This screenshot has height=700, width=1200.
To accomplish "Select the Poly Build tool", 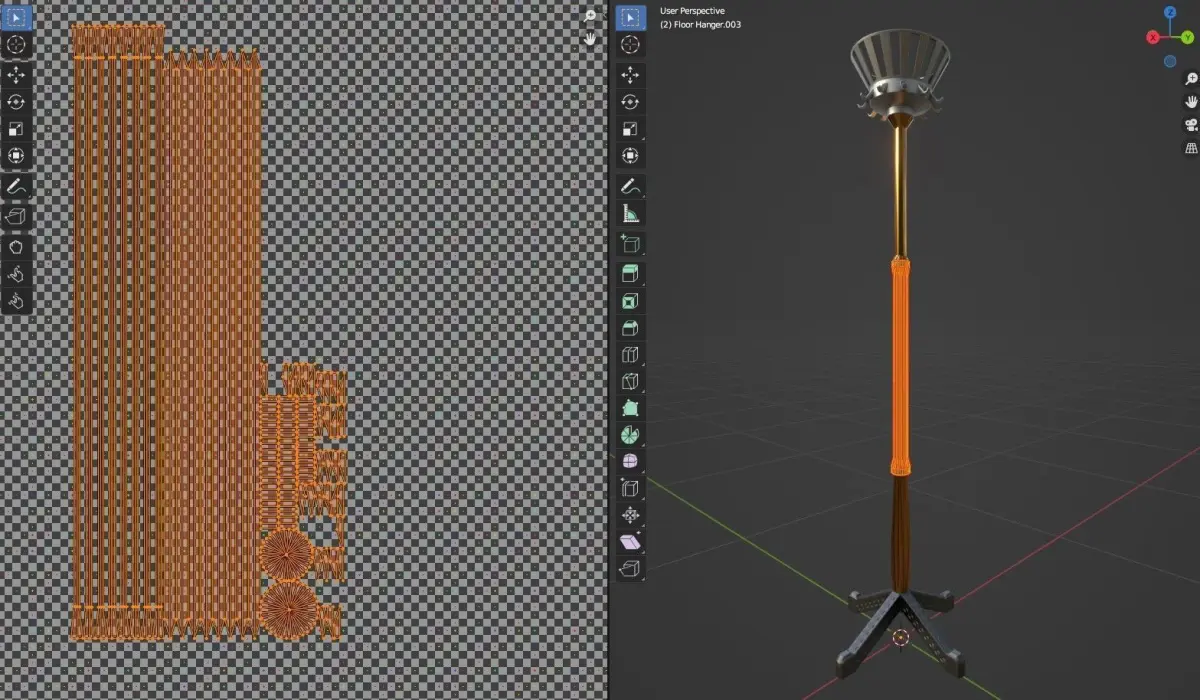I will [630, 409].
